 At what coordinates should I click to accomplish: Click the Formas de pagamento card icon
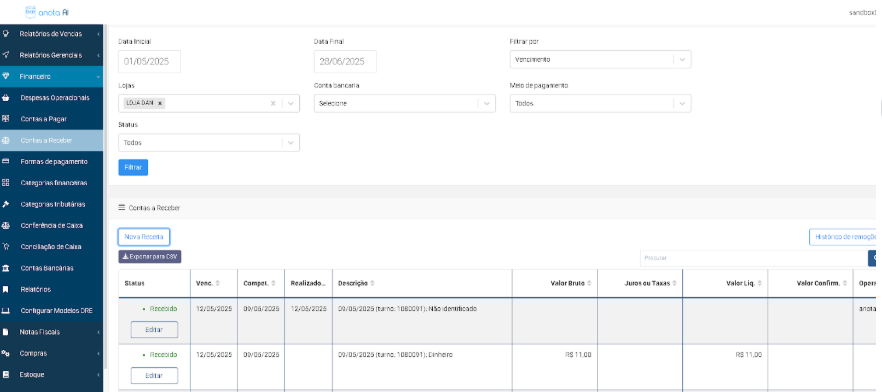click(x=6, y=161)
